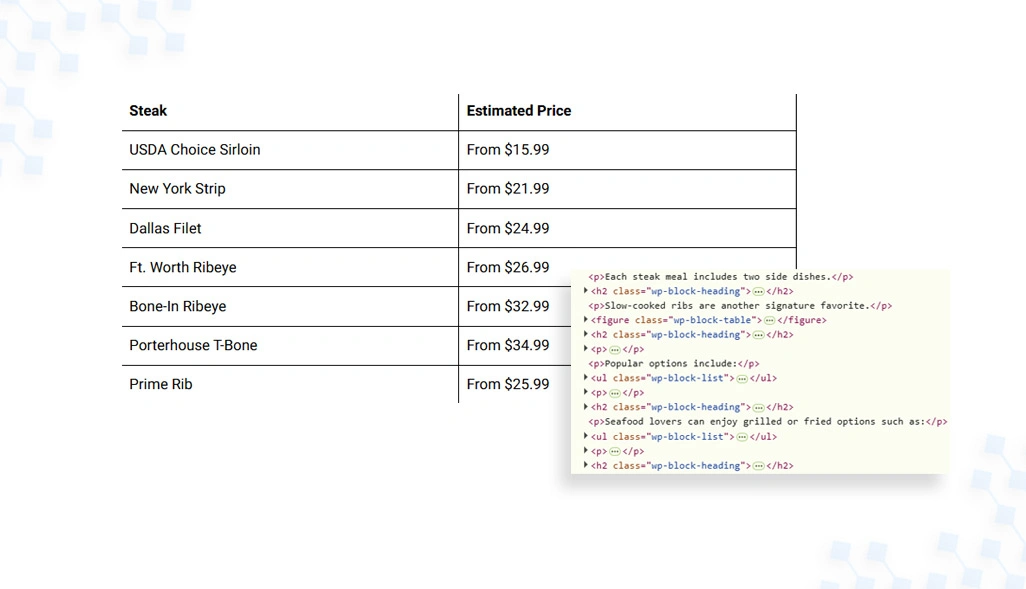The height and width of the screenshot is (589, 1026).
Task: Expand the last h2 wp-block-heading node arrow
Action: click(586, 465)
